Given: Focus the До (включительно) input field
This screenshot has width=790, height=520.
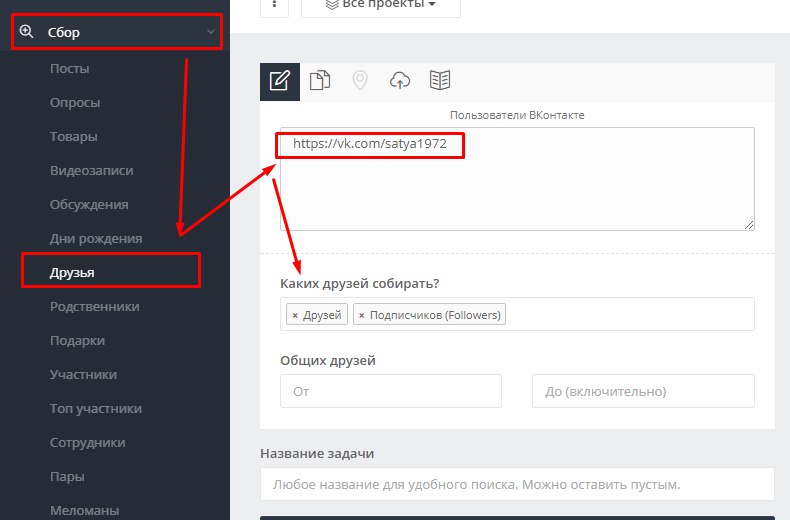Looking at the screenshot, I should click(x=643, y=391).
